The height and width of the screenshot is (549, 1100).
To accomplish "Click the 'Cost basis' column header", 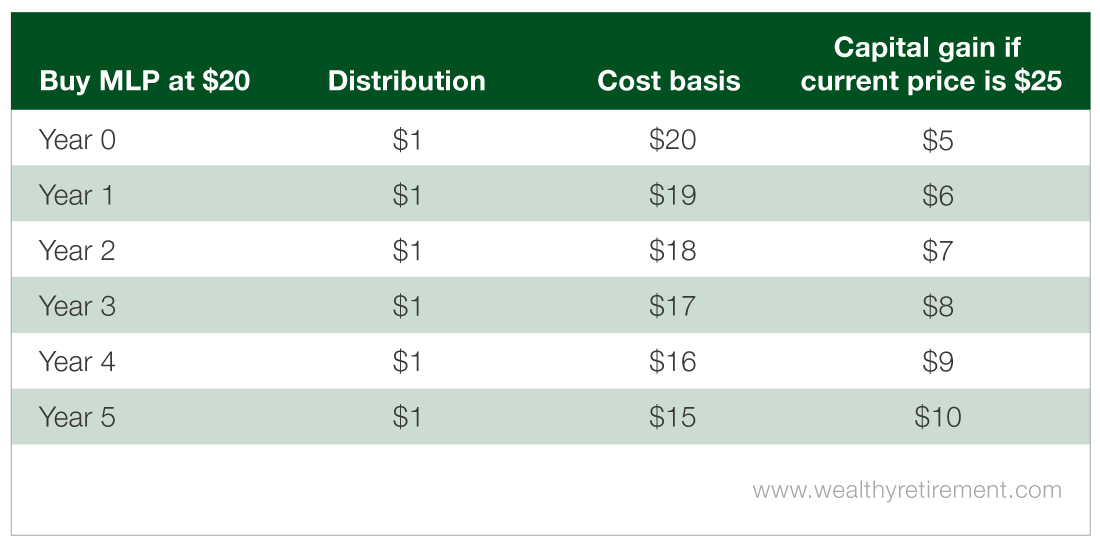I will (669, 81).
